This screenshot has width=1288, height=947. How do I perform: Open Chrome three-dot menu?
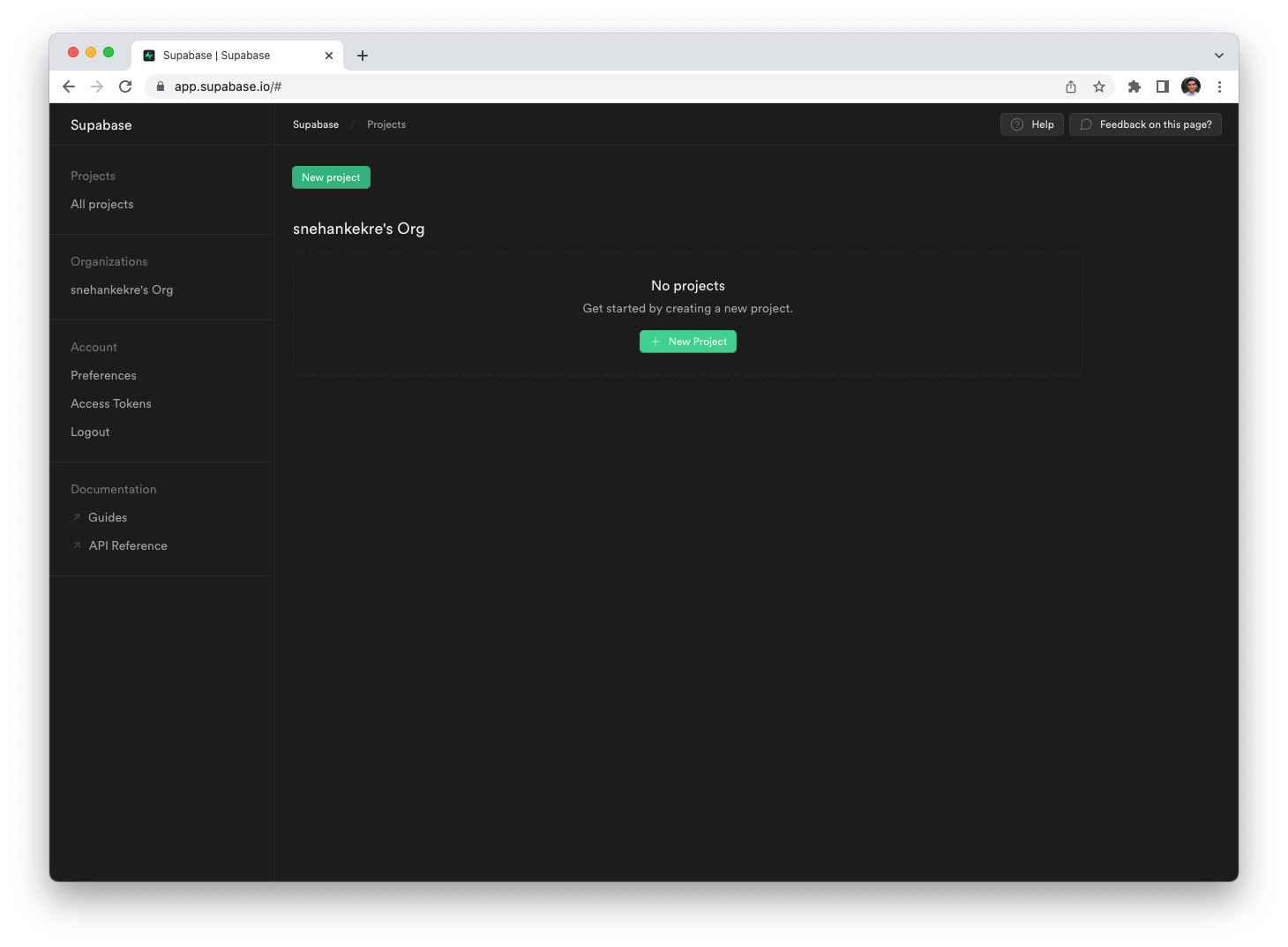(x=1219, y=86)
